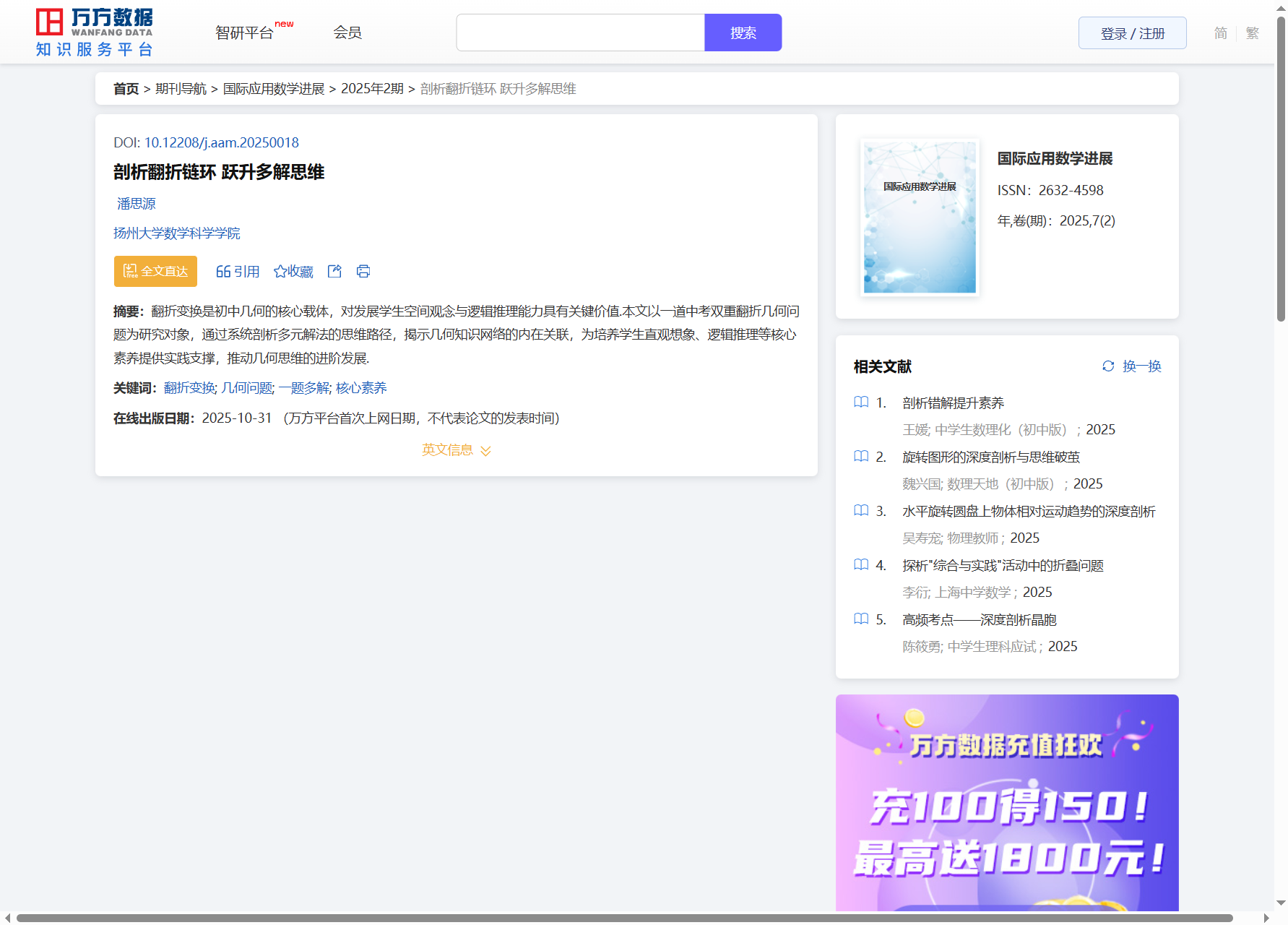Click the 国际应用数学进展 journal cover thumbnail
This screenshot has height=925, width=1288.
(x=920, y=218)
